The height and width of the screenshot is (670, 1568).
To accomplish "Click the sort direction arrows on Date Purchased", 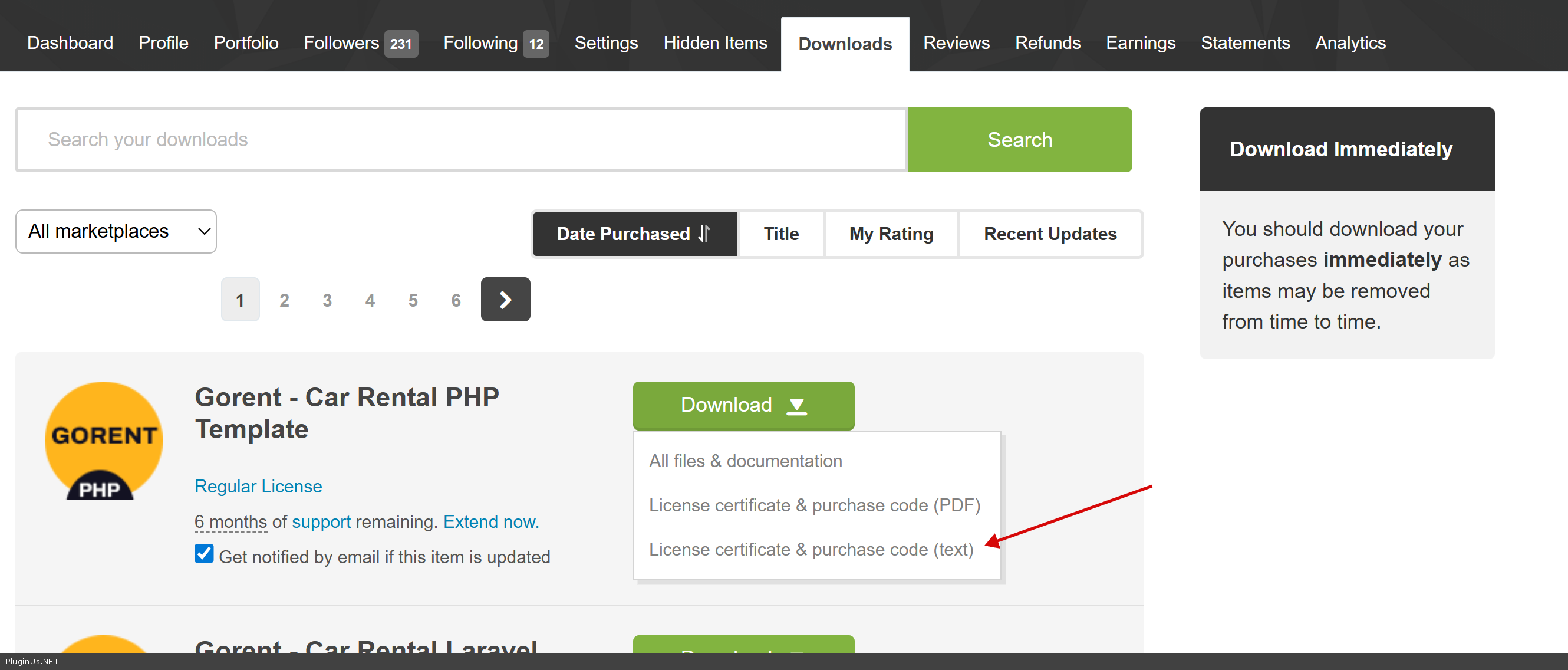I will pyautogui.click(x=704, y=234).
